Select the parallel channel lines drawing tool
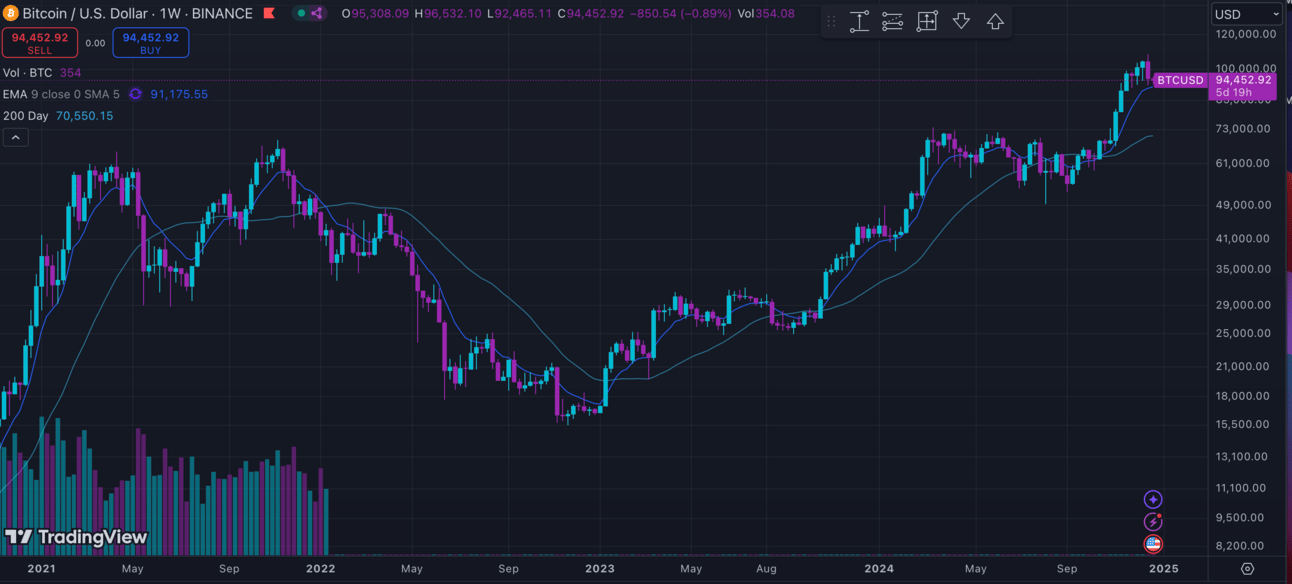The image size is (1292, 584). tap(893, 21)
